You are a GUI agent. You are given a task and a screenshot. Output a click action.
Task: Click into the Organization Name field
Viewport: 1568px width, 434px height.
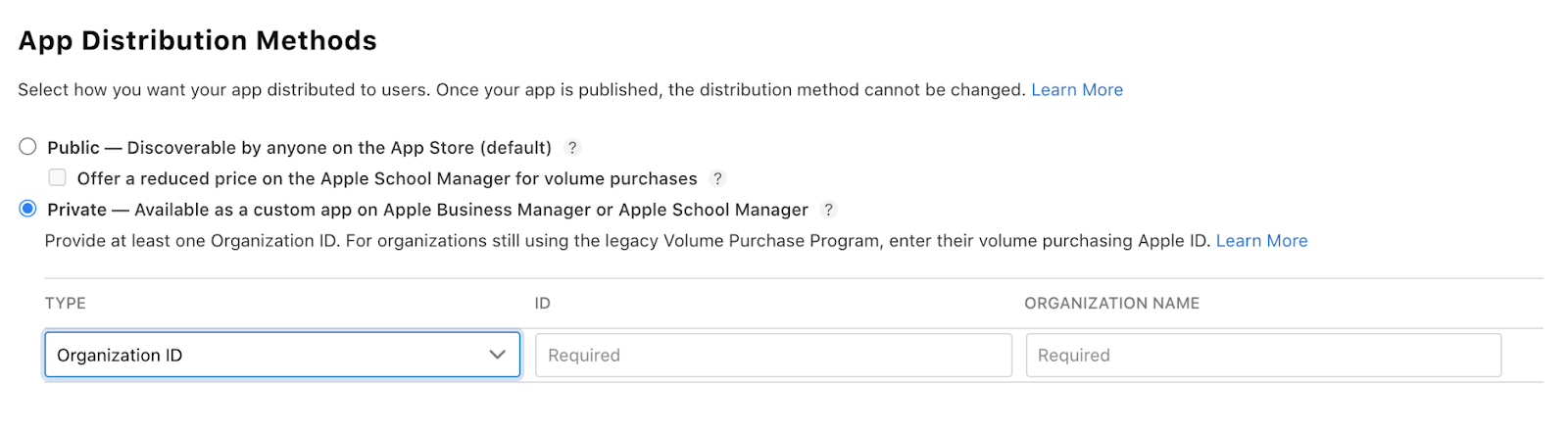click(1262, 355)
